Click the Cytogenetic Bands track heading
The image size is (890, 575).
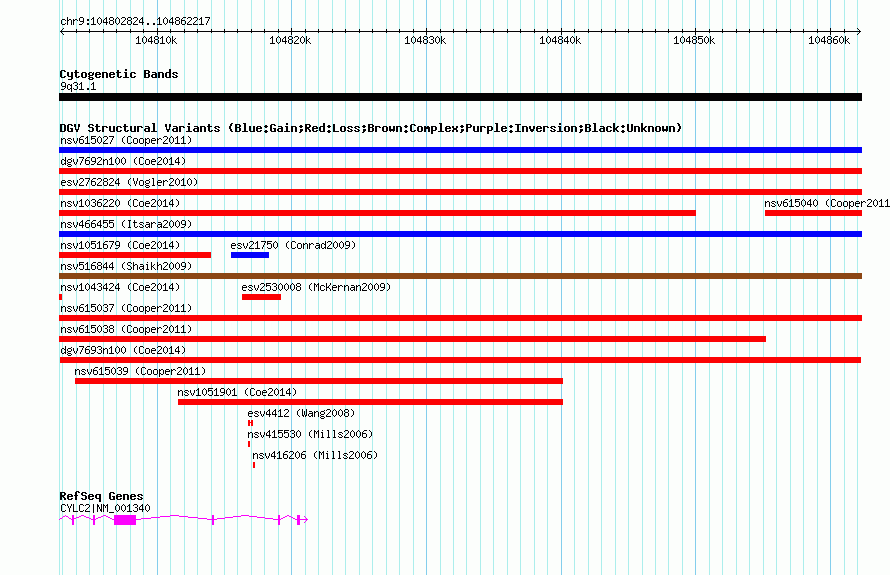click(119, 74)
